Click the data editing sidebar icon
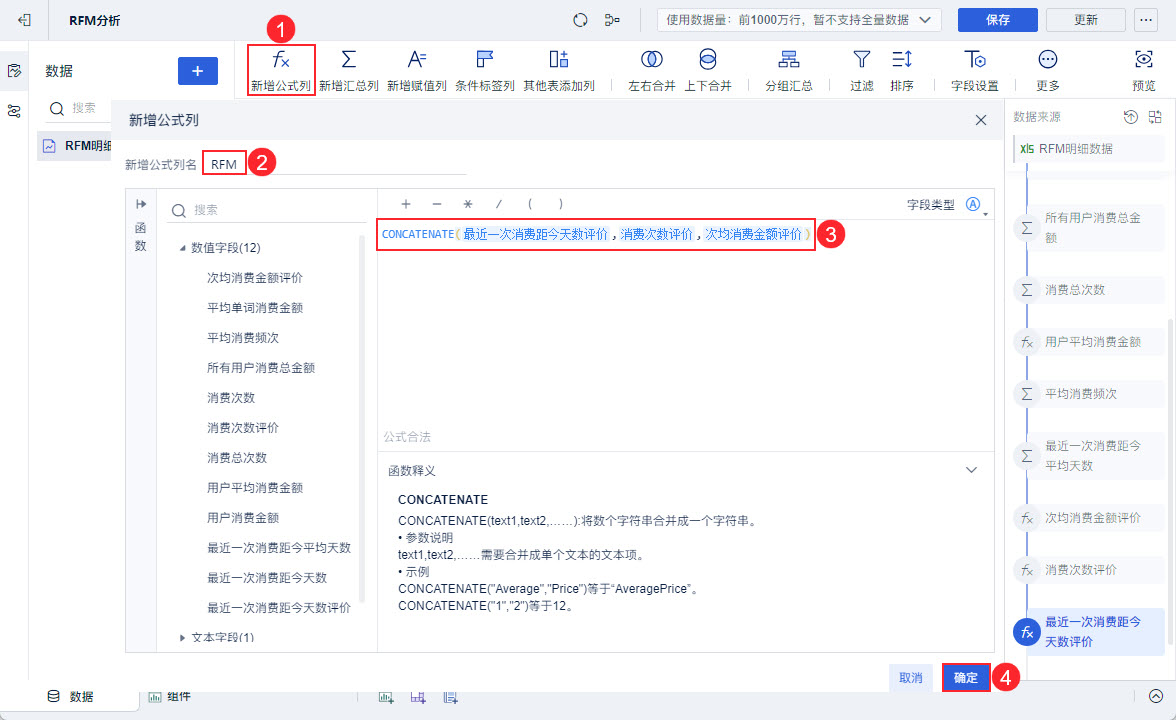The image size is (1176, 720). click(14, 70)
